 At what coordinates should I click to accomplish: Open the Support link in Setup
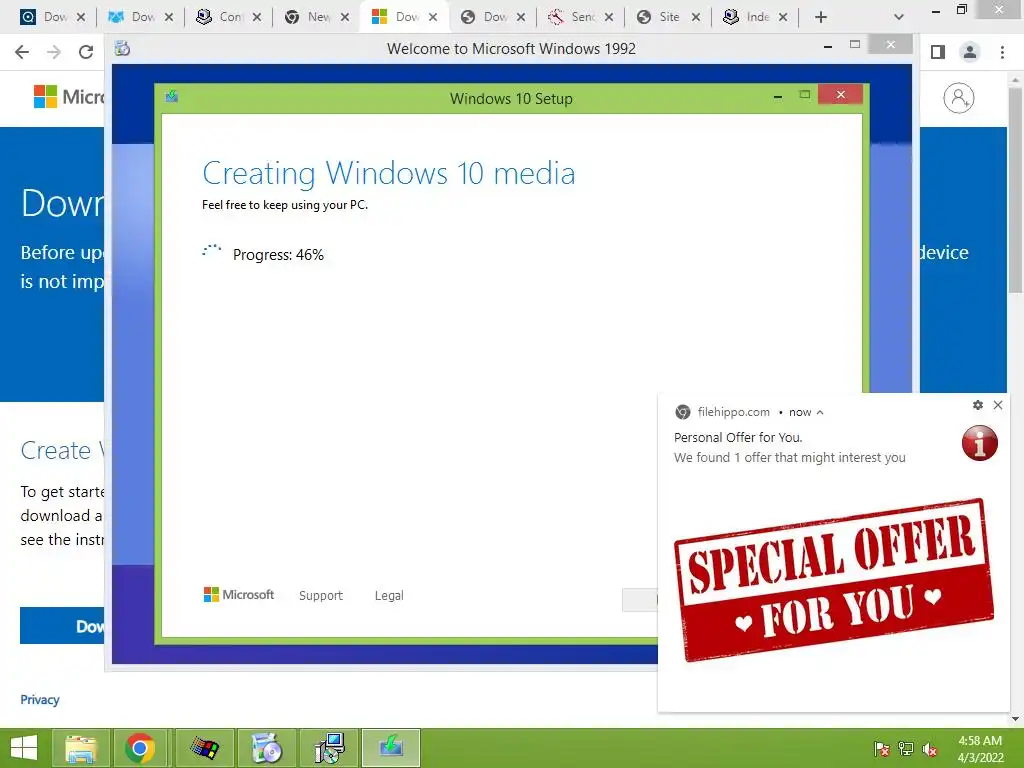[x=321, y=596]
